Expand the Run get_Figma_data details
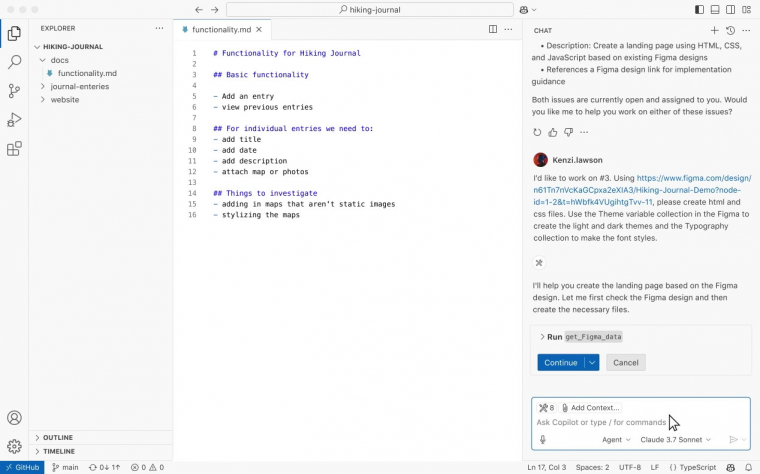This screenshot has height=474, width=760. [542, 337]
